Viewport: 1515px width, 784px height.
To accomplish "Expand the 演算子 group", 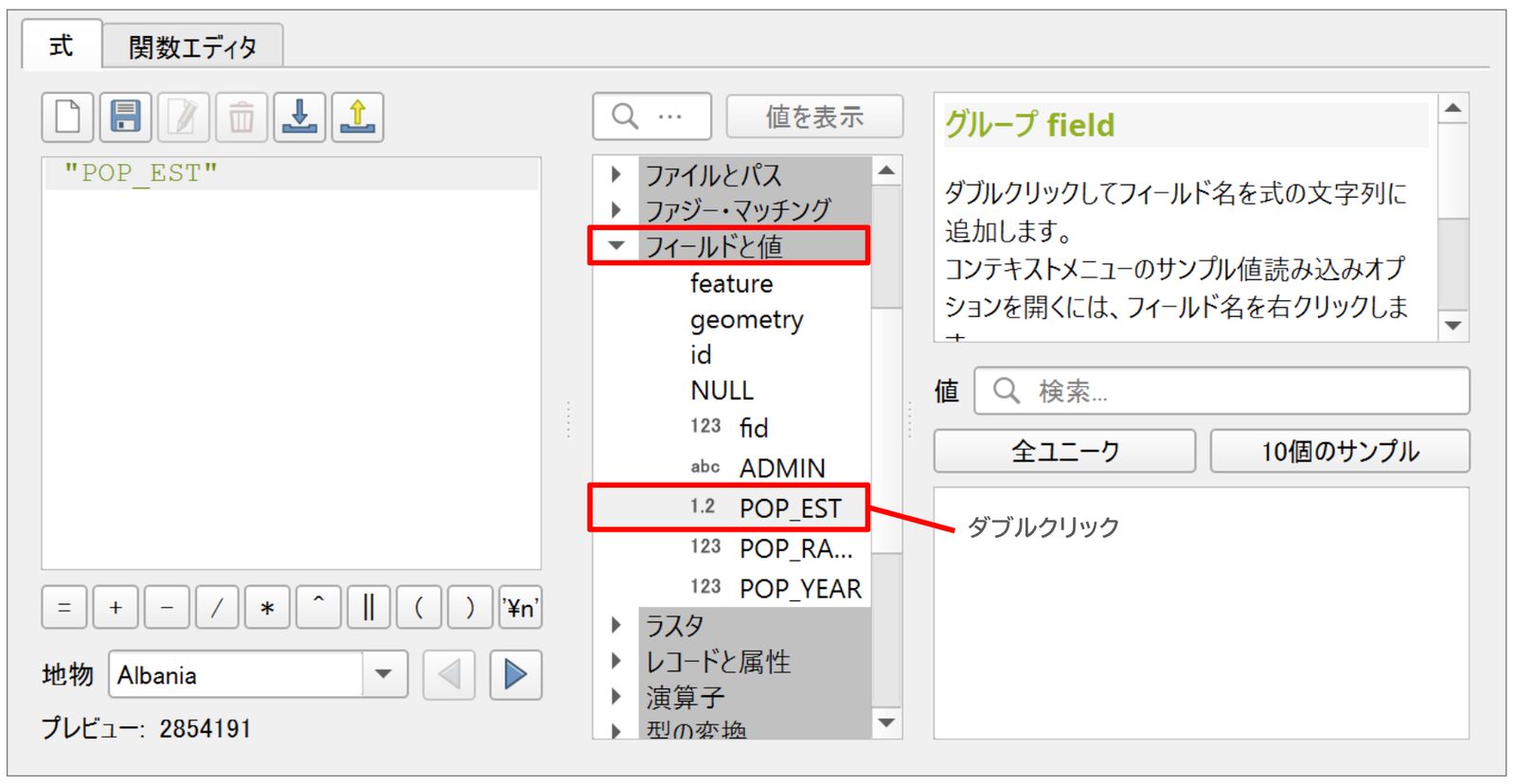I will [616, 697].
